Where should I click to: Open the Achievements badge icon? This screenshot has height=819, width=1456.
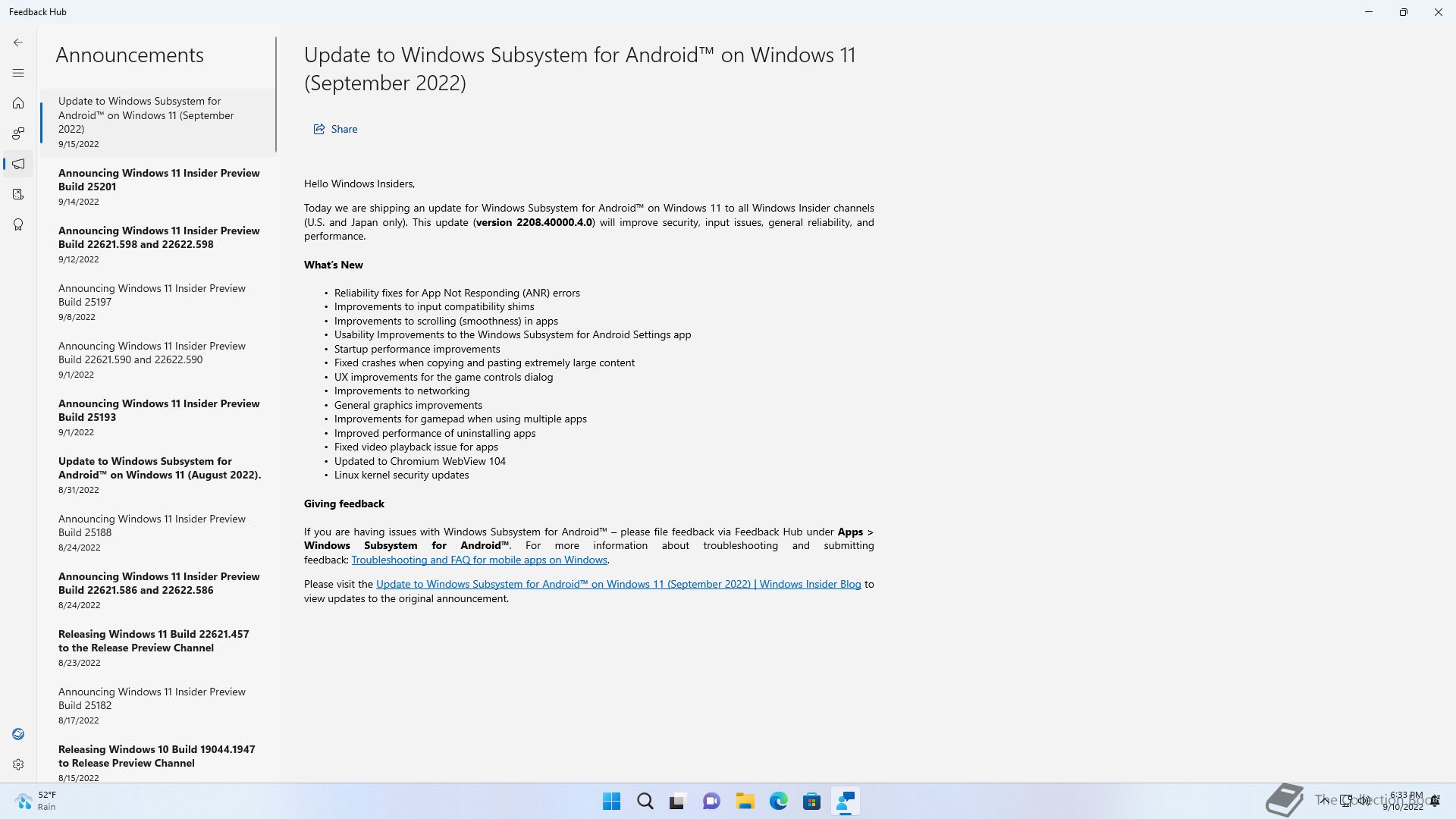[18, 224]
